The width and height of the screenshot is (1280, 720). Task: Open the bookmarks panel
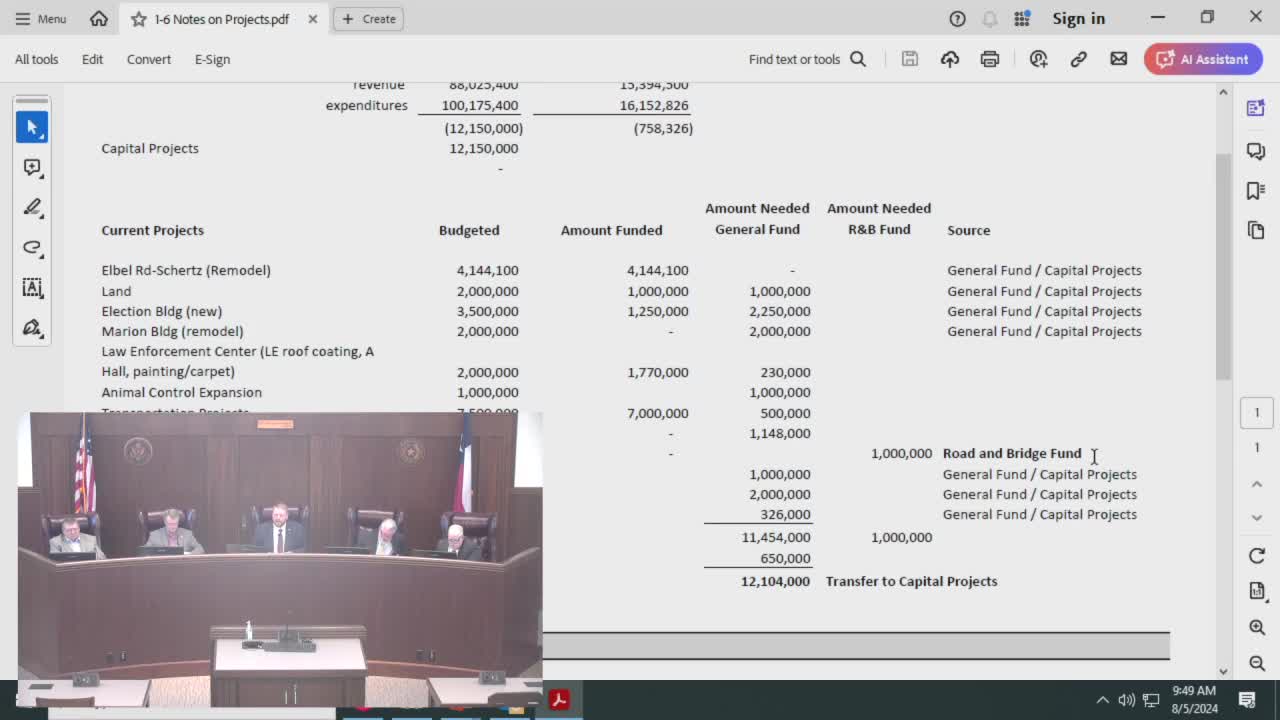[1256, 190]
